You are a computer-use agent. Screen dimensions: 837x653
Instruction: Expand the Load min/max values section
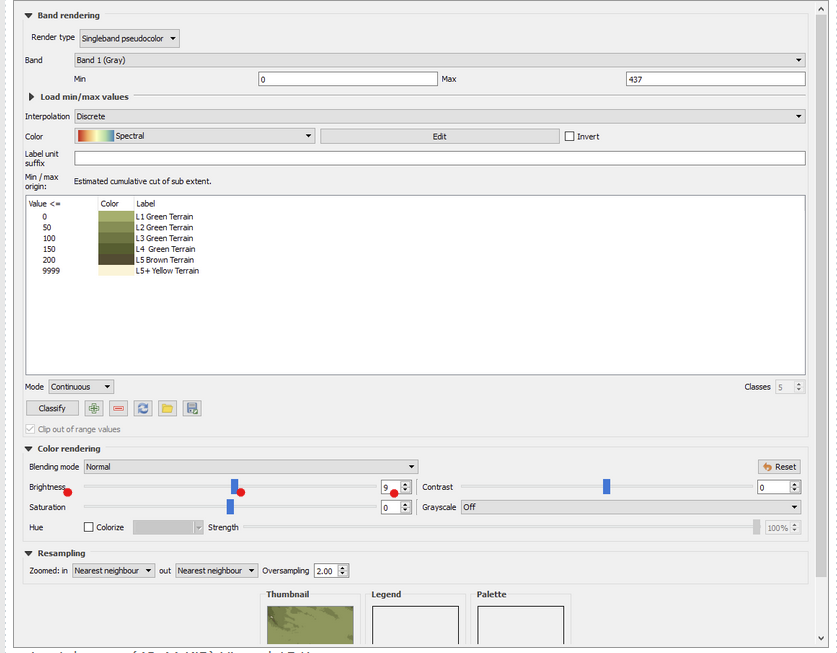pyautogui.click(x=30, y=96)
